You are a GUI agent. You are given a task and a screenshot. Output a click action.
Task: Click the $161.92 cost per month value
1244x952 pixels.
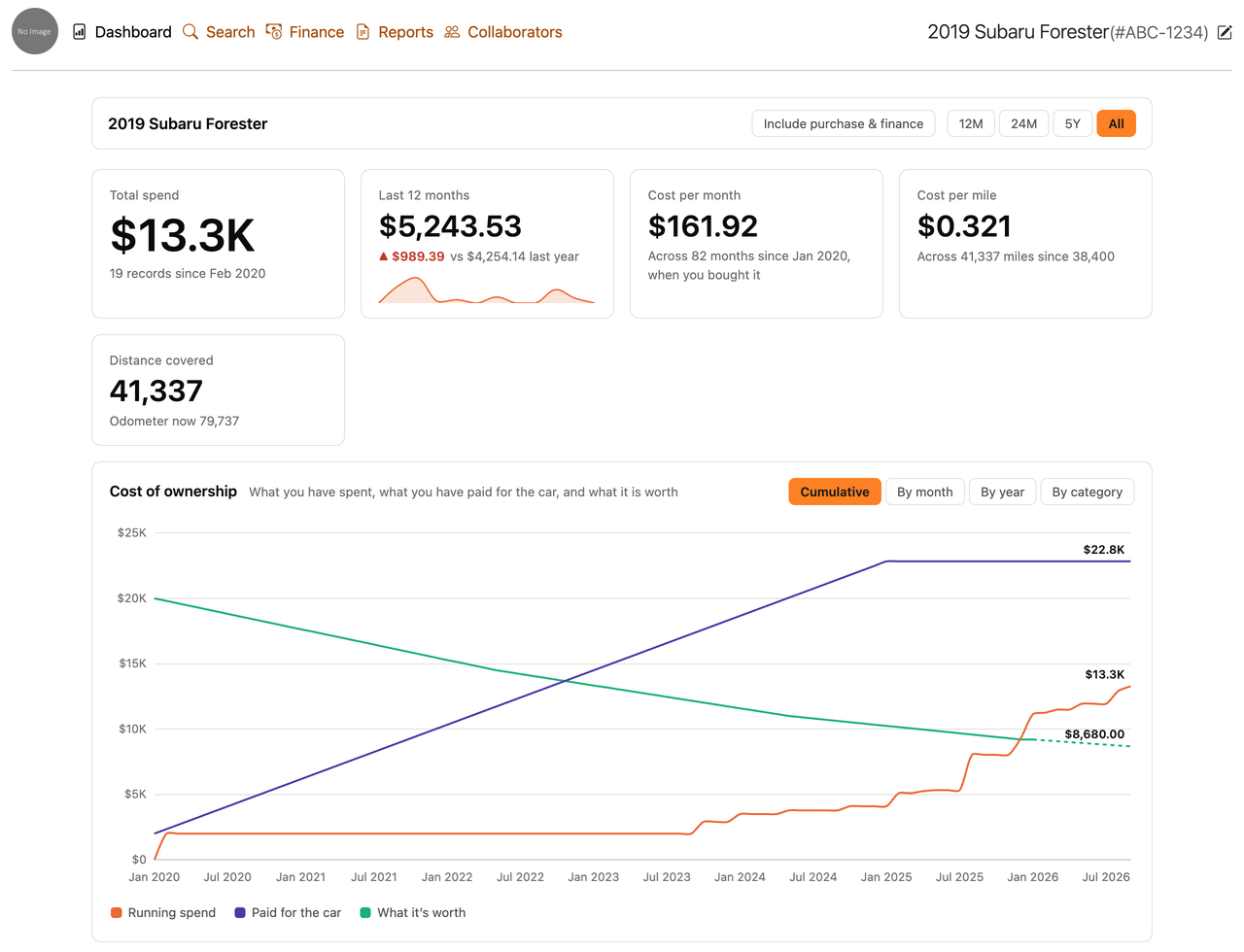(703, 226)
